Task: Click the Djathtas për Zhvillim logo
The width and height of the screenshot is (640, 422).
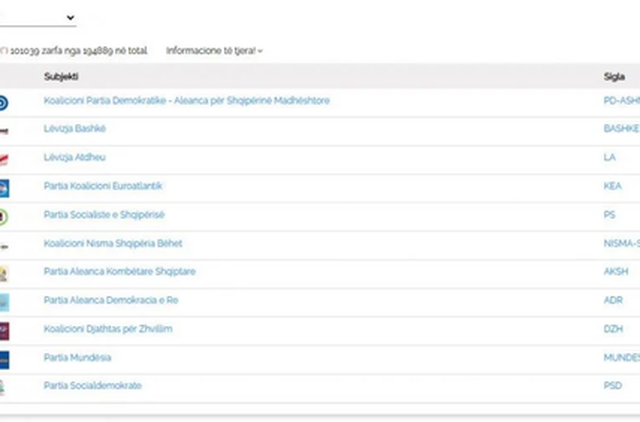Action: 4,331
